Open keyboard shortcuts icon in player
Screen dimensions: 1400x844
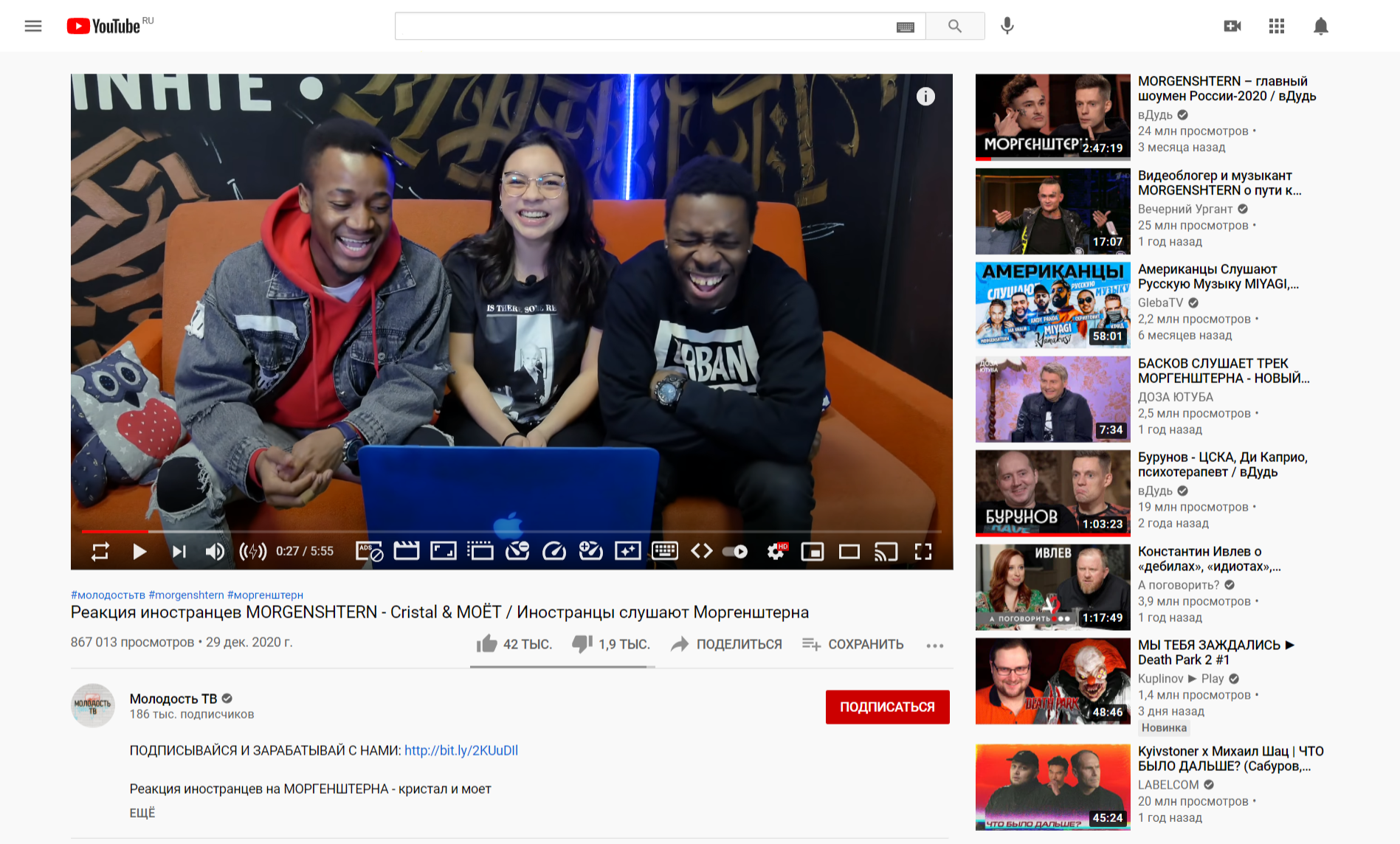pyautogui.click(x=665, y=551)
